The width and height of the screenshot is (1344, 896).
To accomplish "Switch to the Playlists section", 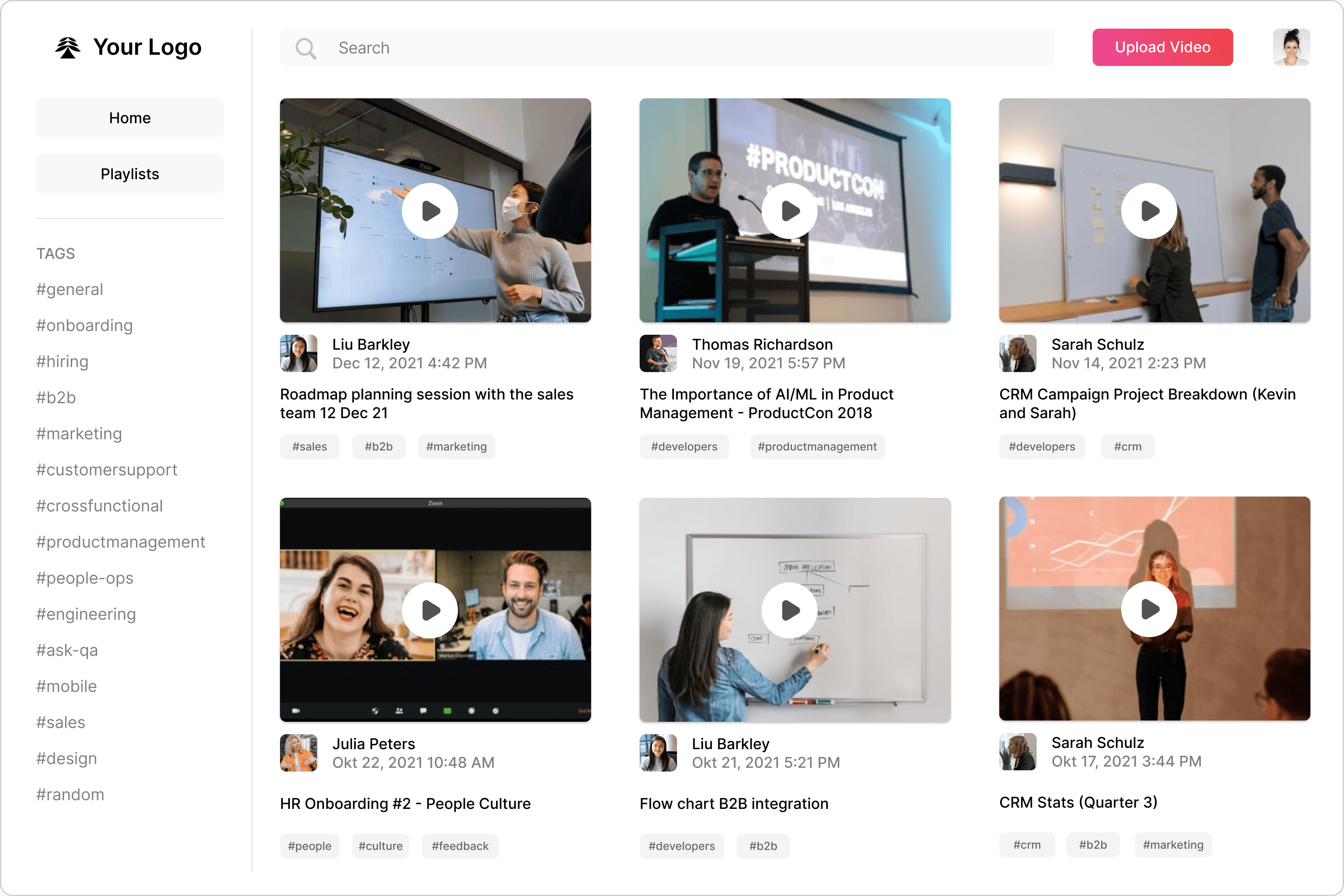I will click(x=130, y=173).
